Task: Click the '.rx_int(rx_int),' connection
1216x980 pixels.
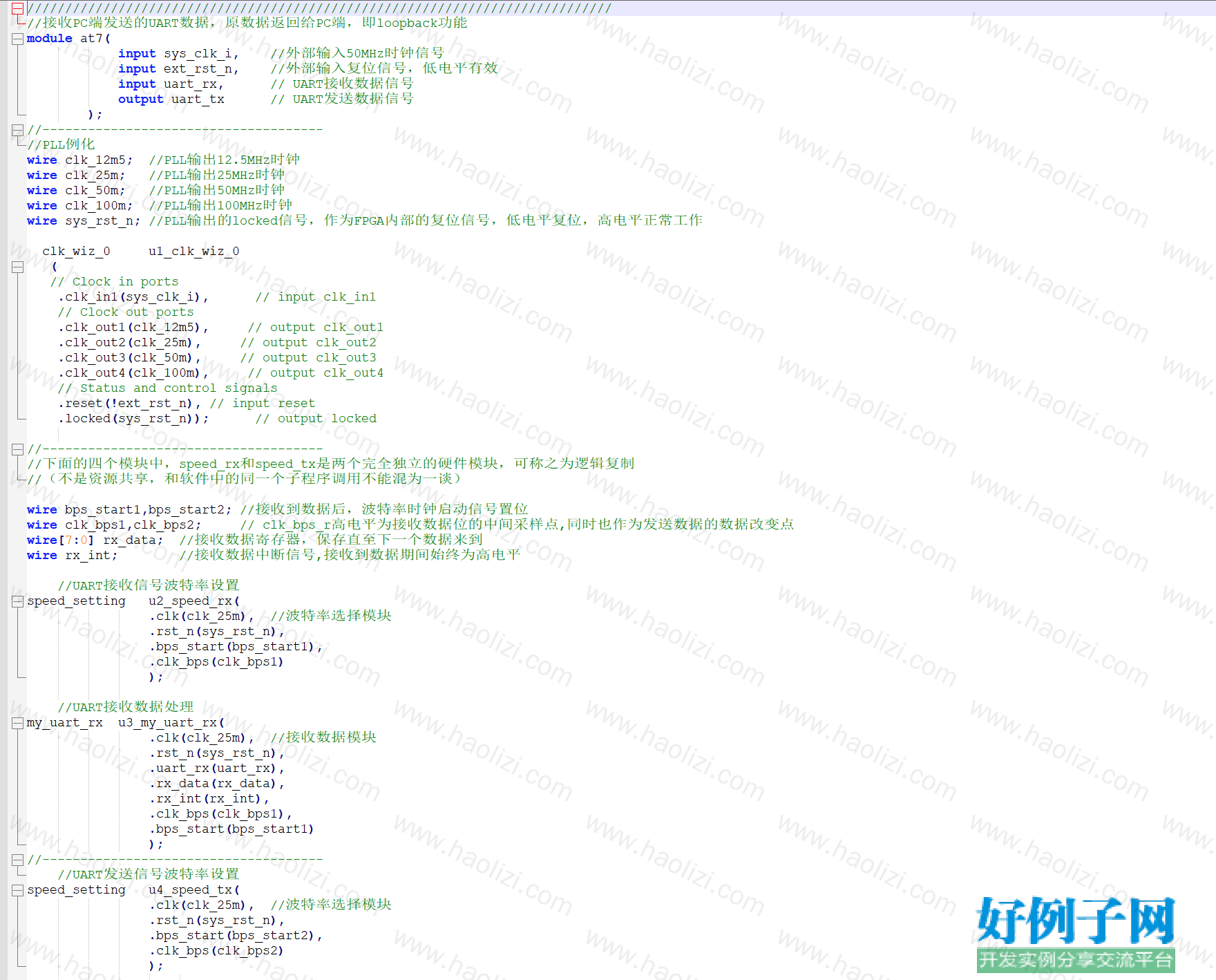Action: pyautogui.click(x=209, y=799)
